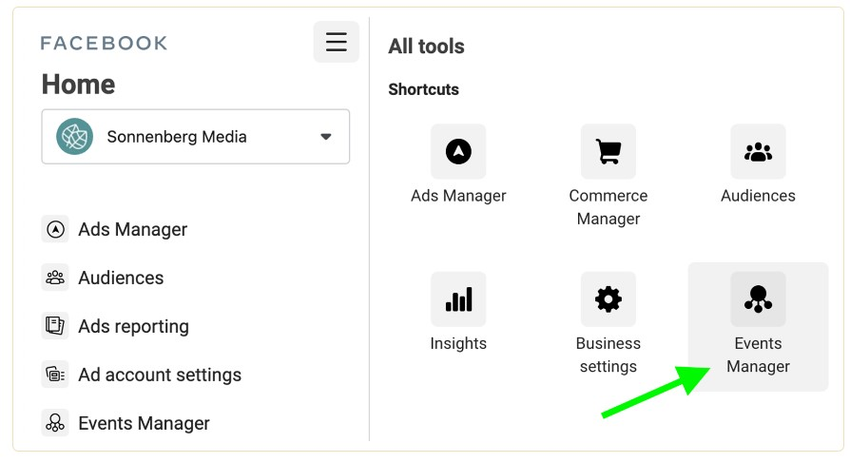850x461 pixels.
Task: Open Commerce Manager cart icon
Action: 608,152
